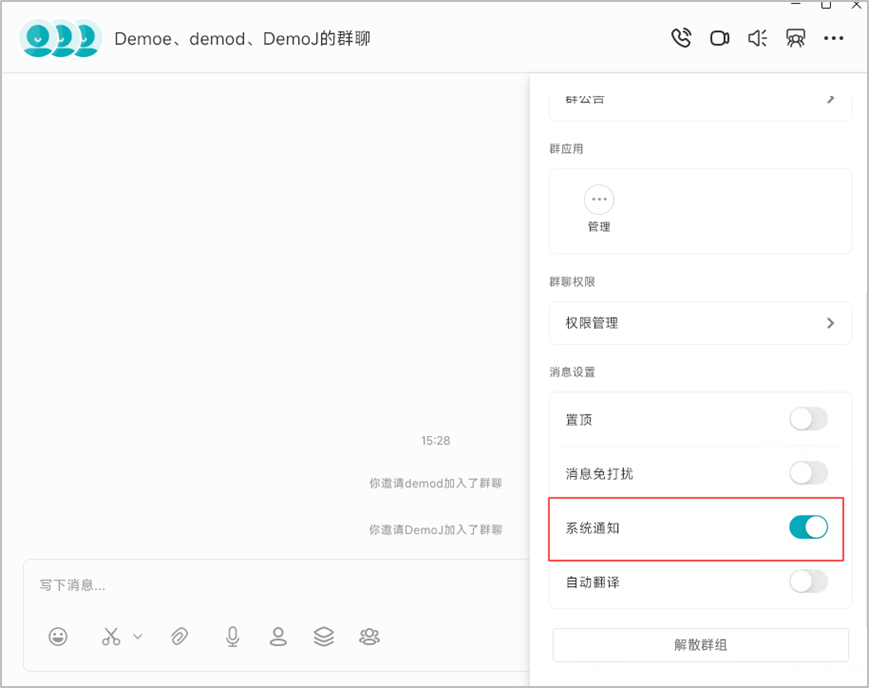Click the 15:28 timestamp
This screenshot has width=869, height=688.
pos(436,441)
